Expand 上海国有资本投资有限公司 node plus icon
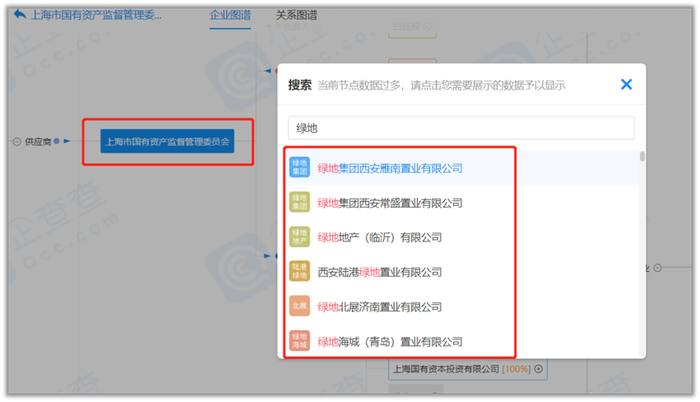This screenshot has width=700, height=402. tap(539, 369)
